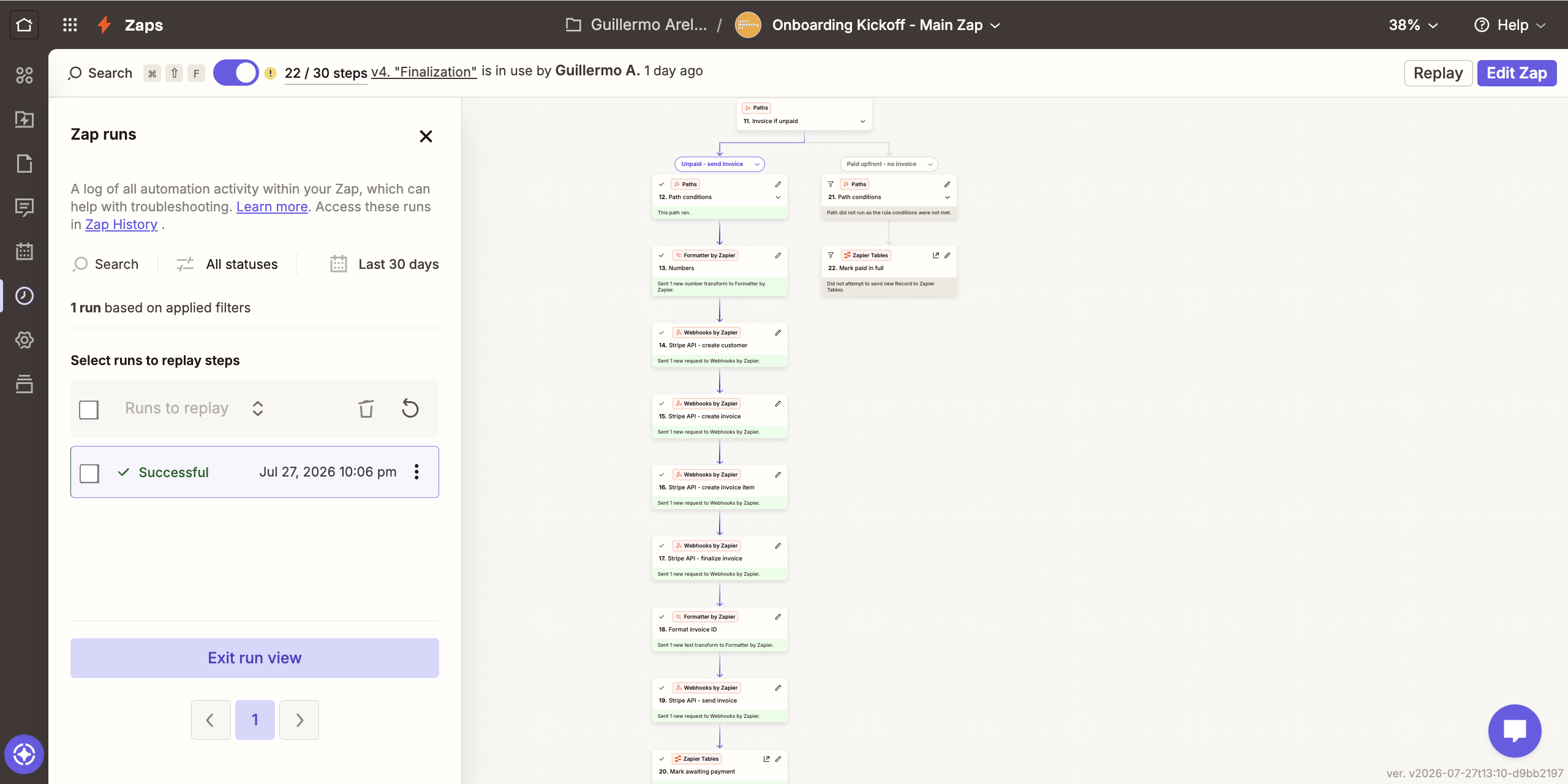Click Search in the top toolbar
This screenshot has width=1568, height=784.
pos(100,73)
